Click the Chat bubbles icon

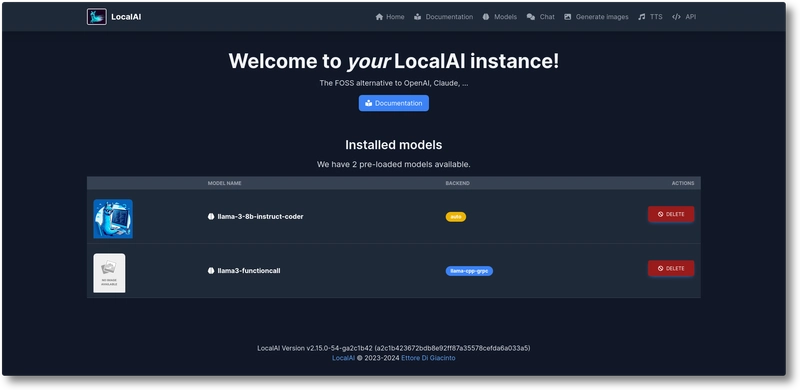(531, 17)
